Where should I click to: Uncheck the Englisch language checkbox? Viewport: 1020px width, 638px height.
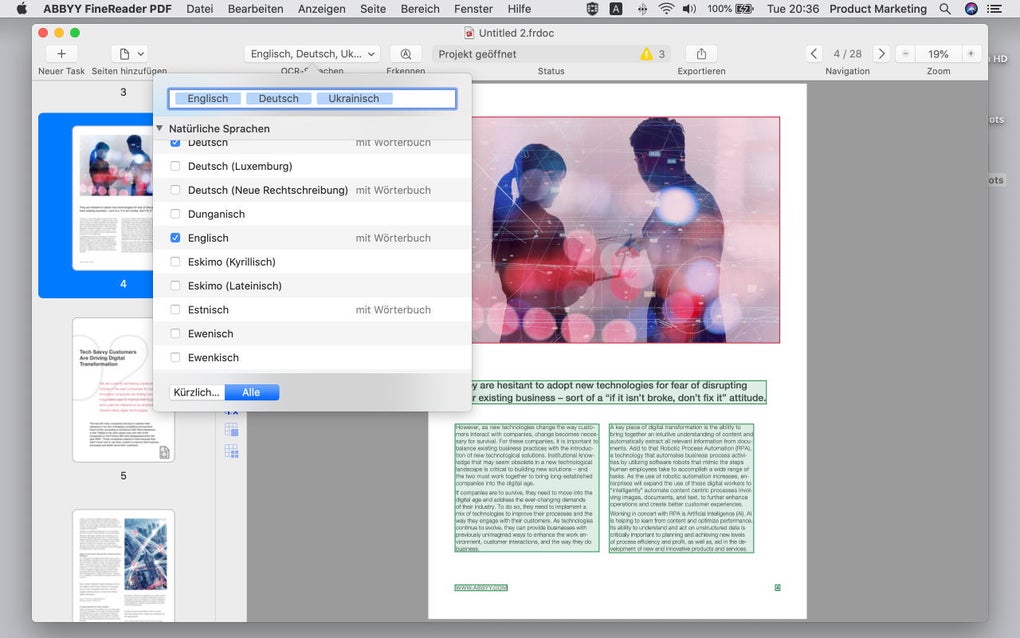point(176,238)
